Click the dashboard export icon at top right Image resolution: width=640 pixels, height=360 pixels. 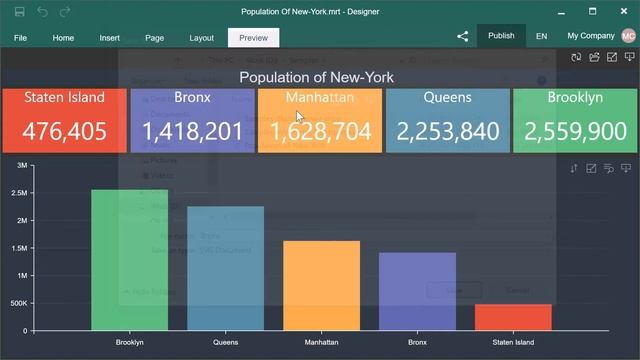pos(629,57)
